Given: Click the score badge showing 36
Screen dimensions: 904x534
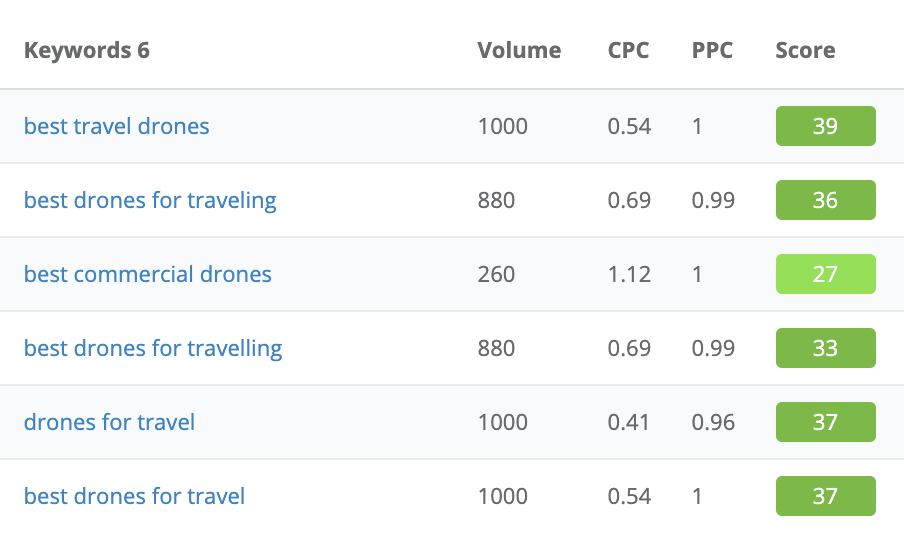Looking at the screenshot, I should (x=825, y=200).
